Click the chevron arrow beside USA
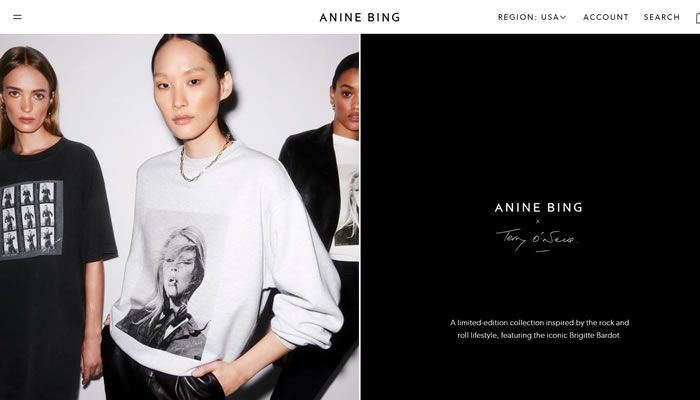 click(563, 17)
